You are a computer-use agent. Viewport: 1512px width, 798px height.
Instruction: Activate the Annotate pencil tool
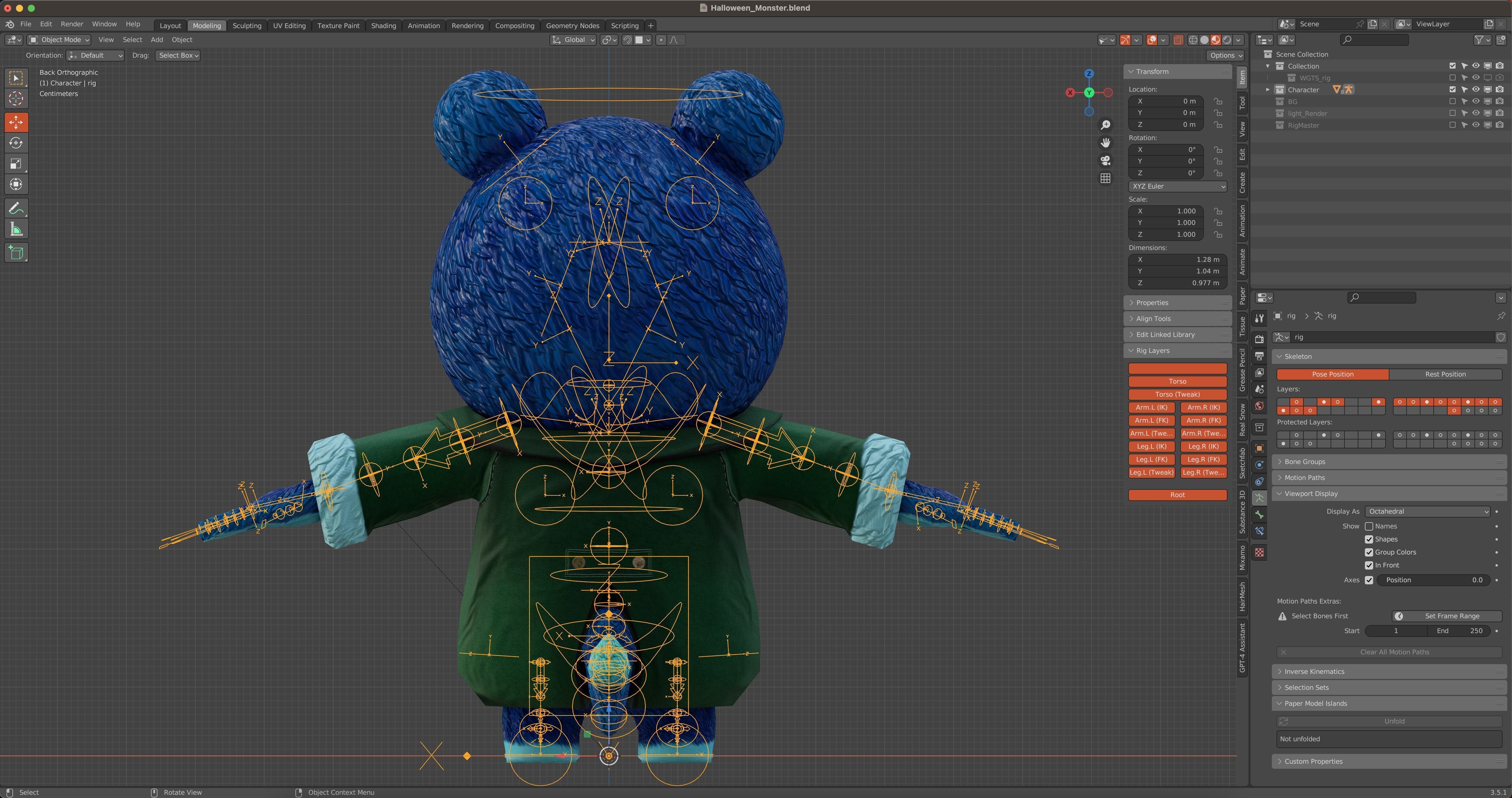pos(17,208)
